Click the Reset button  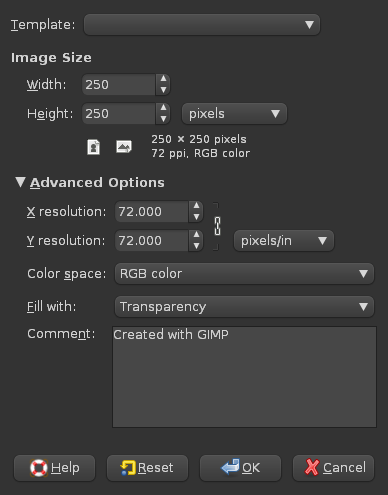point(147,468)
